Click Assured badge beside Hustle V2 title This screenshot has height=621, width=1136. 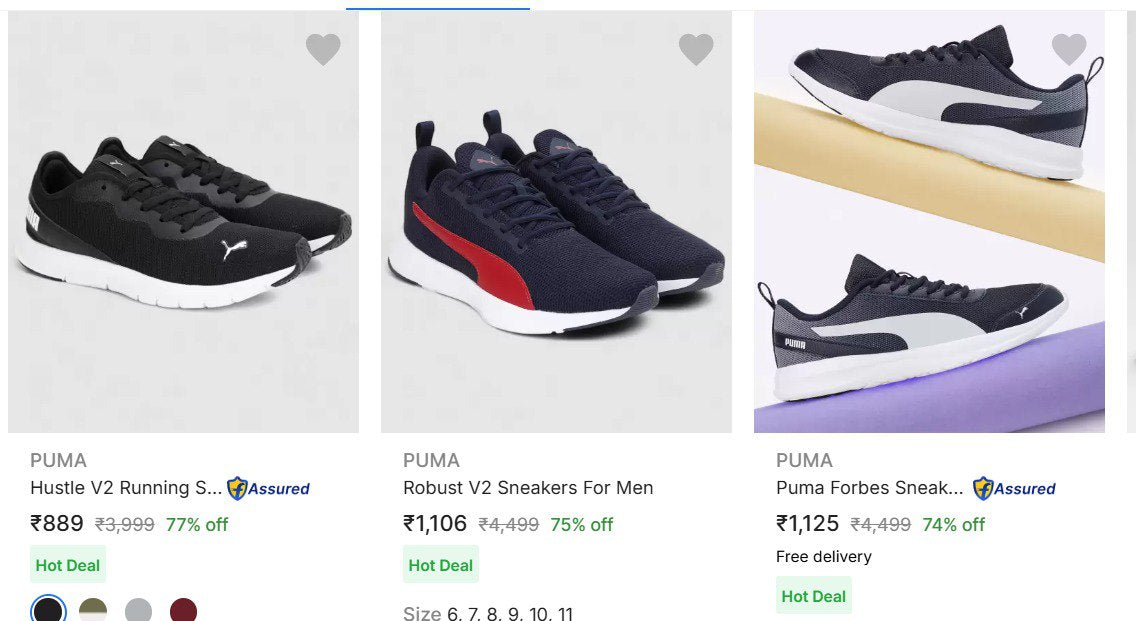click(268, 489)
